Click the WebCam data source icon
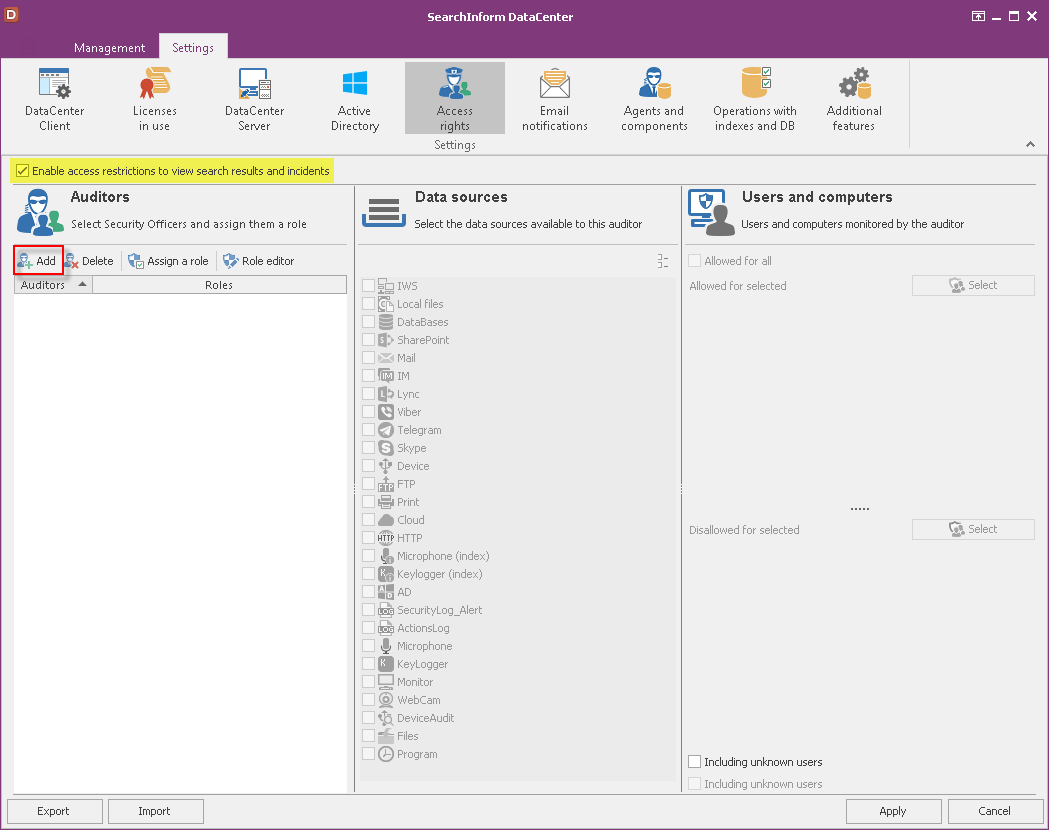Viewport: 1049px width, 830px height. 386,700
